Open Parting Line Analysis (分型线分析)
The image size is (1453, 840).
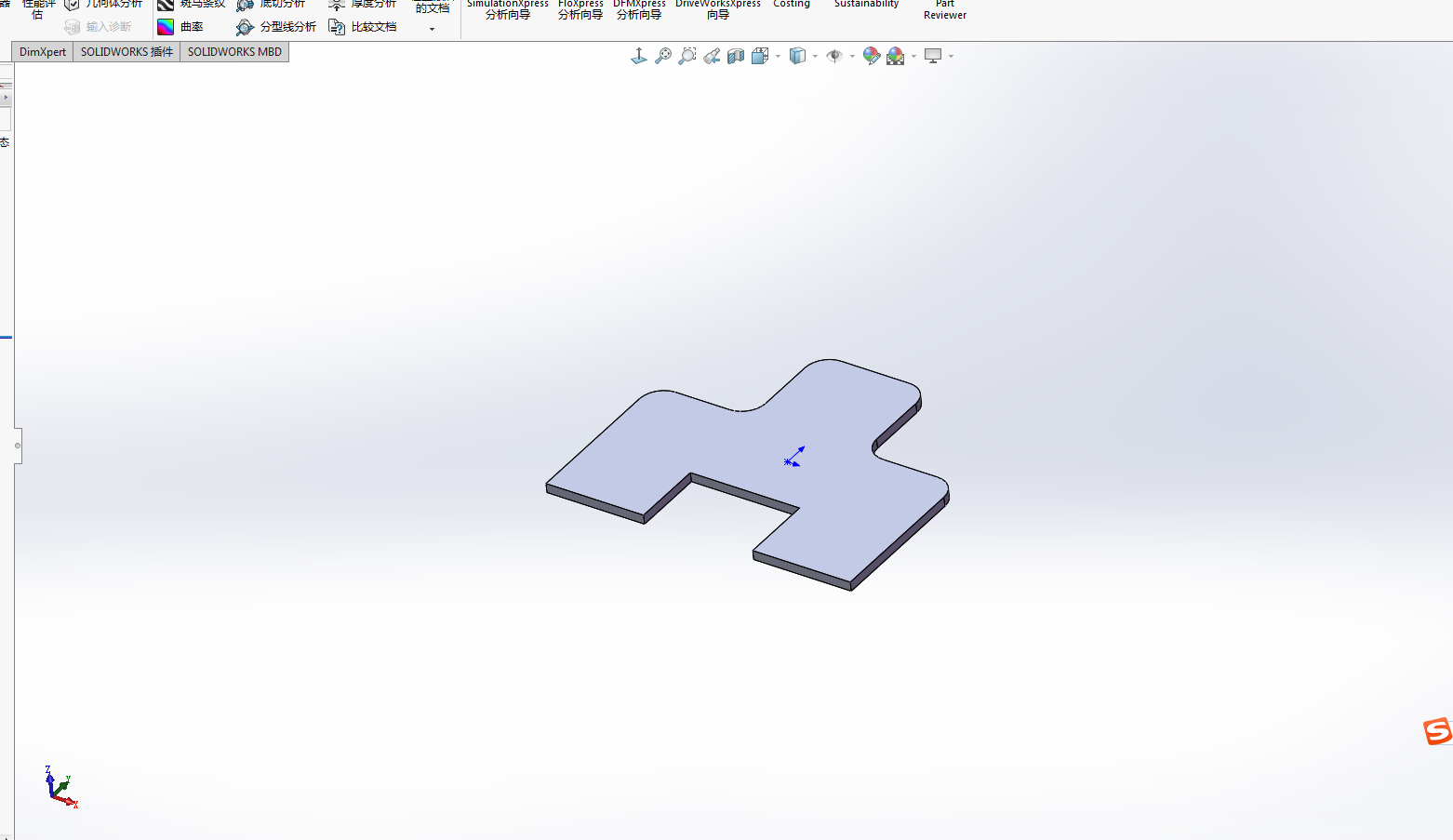point(276,27)
